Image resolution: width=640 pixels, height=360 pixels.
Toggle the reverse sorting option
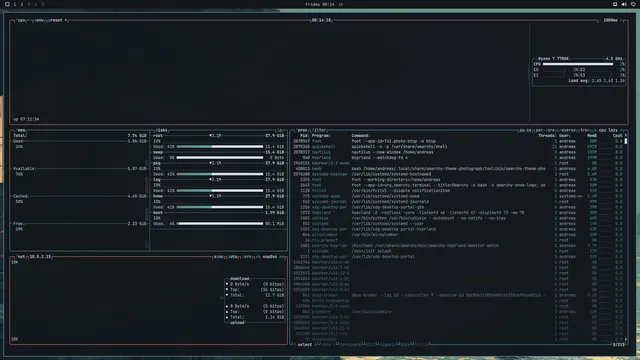pyautogui.click(x=567, y=130)
